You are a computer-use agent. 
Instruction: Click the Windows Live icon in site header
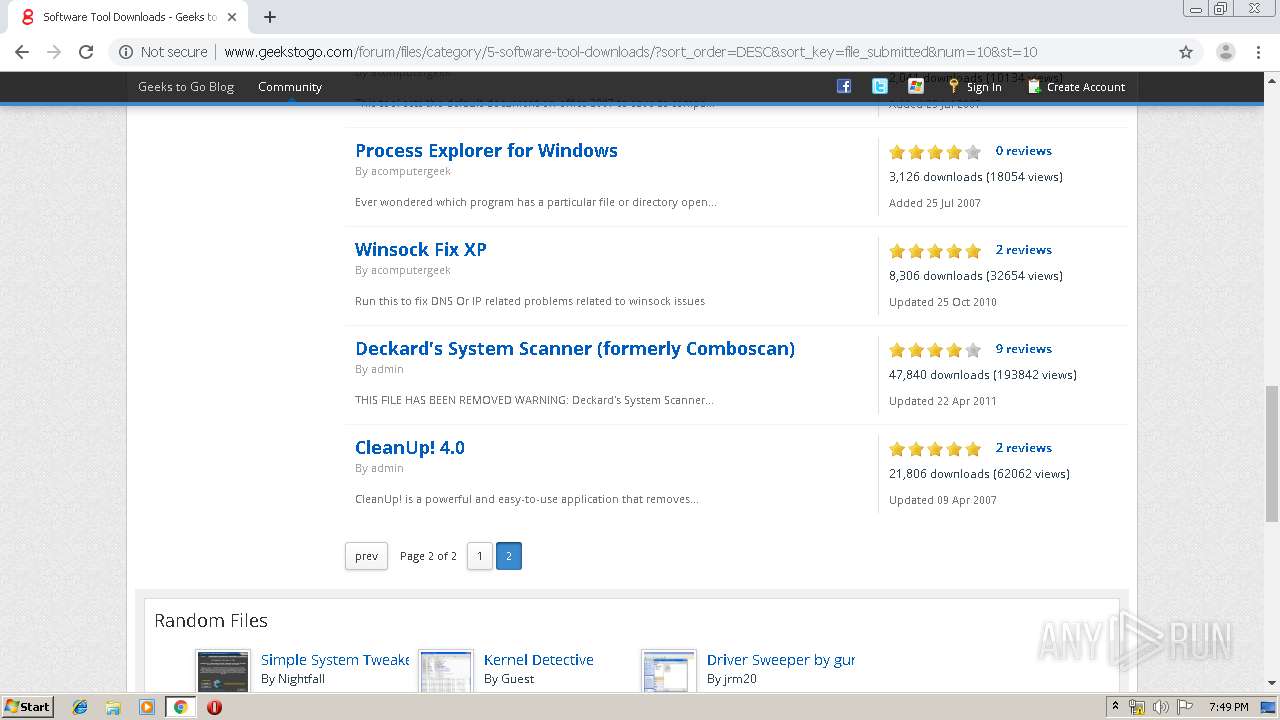pyautogui.click(x=916, y=86)
